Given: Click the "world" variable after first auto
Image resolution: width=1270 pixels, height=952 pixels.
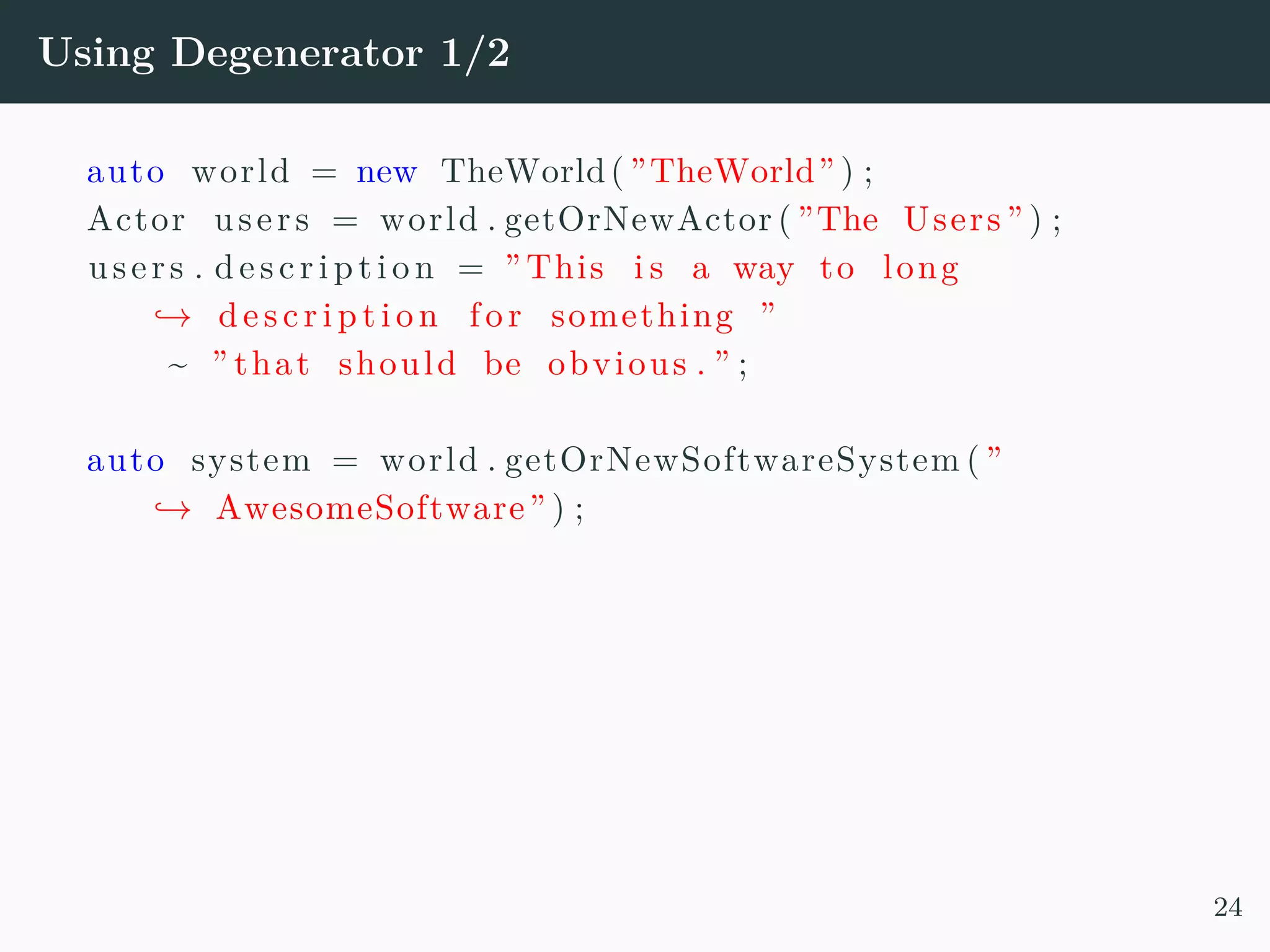Looking at the screenshot, I should 241,172.
